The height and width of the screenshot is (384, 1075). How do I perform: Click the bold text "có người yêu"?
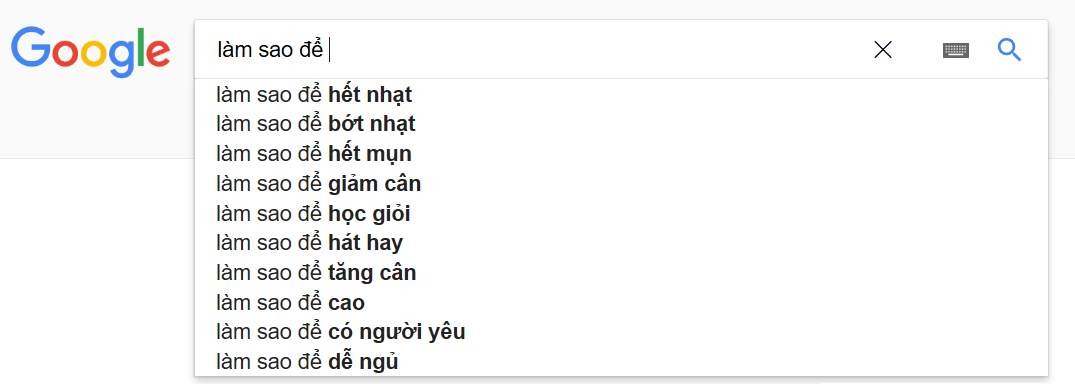(397, 333)
